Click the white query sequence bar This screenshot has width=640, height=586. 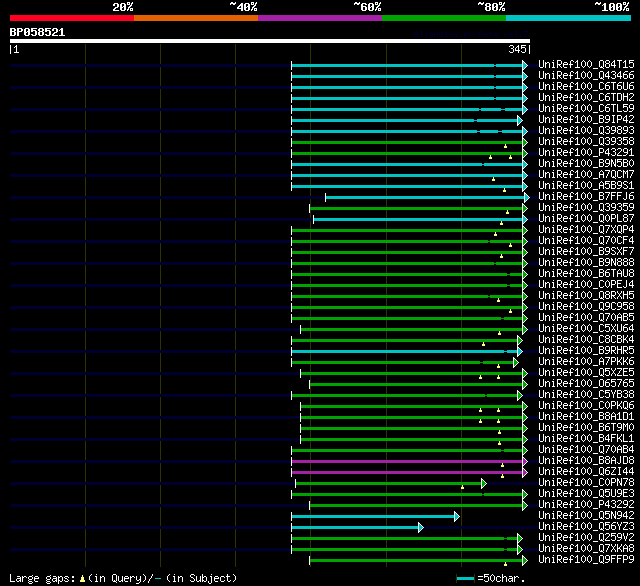270,41
